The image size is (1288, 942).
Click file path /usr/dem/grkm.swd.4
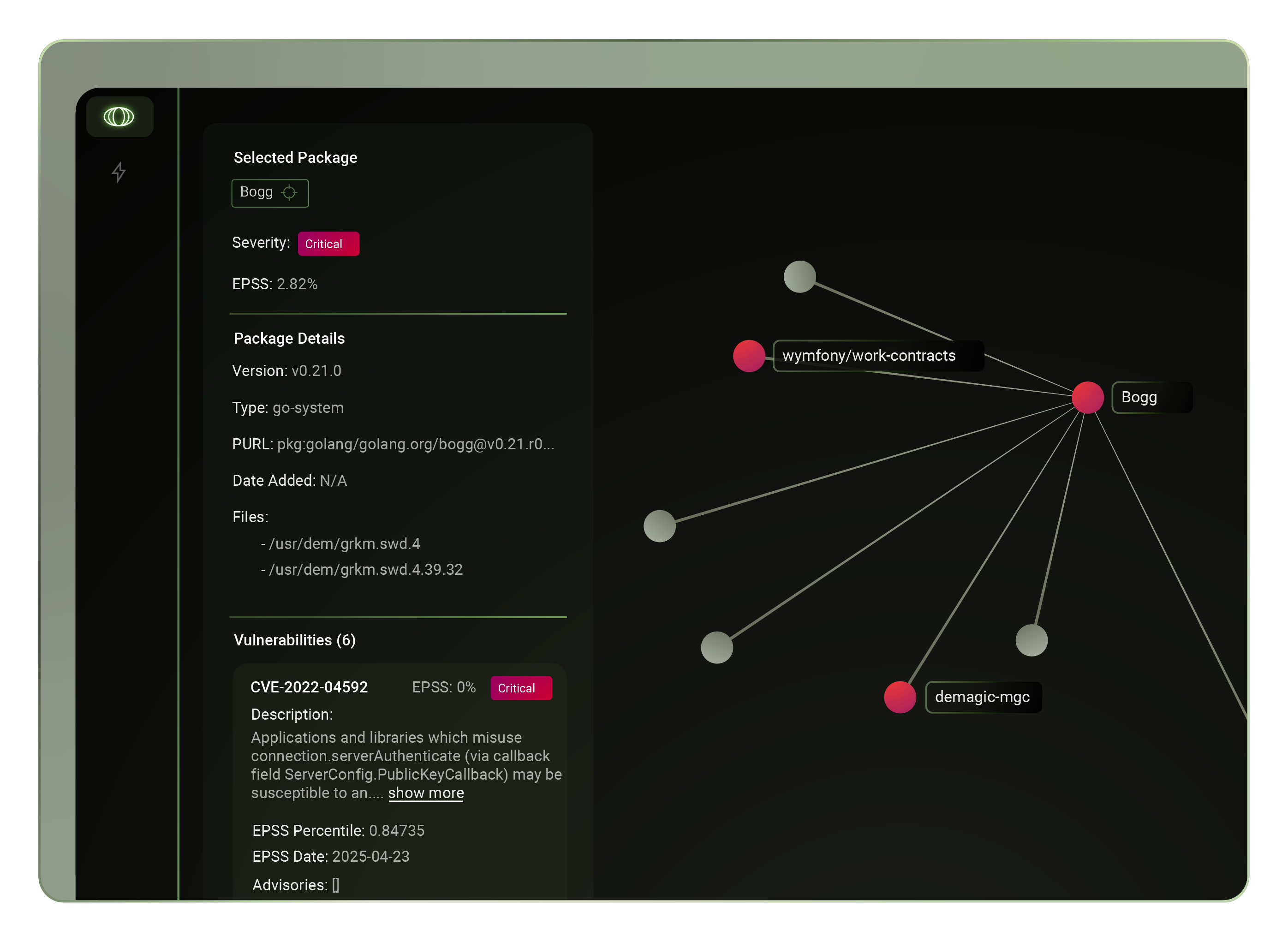(345, 544)
